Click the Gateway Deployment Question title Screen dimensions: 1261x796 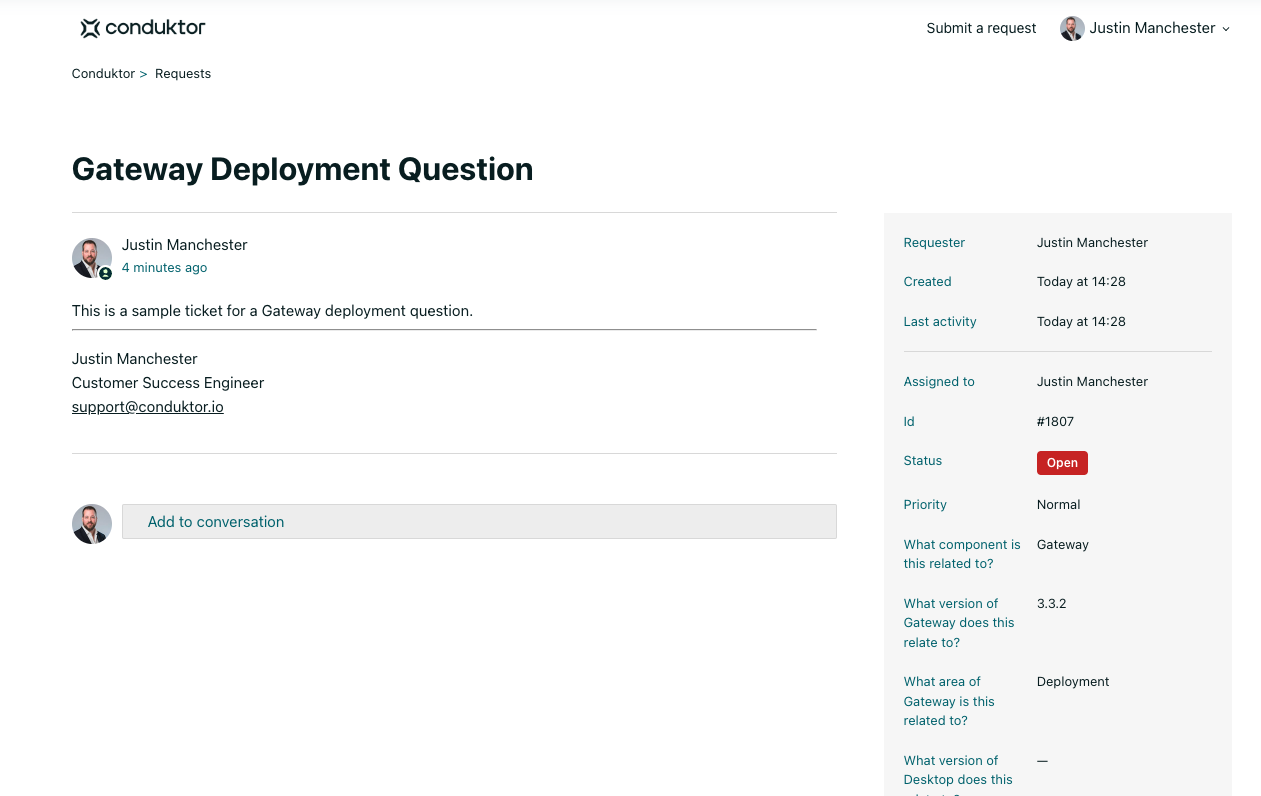point(302,169)
